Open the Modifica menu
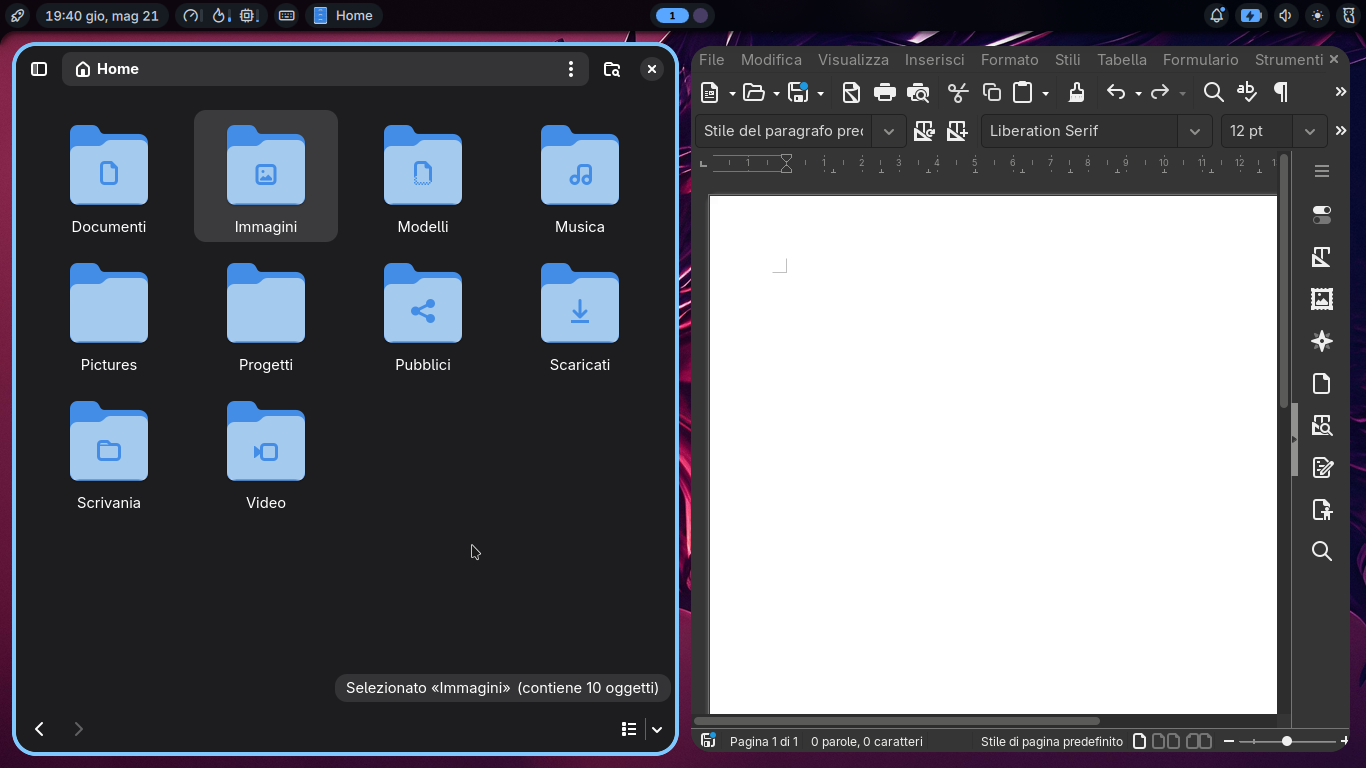 point(771,60)
